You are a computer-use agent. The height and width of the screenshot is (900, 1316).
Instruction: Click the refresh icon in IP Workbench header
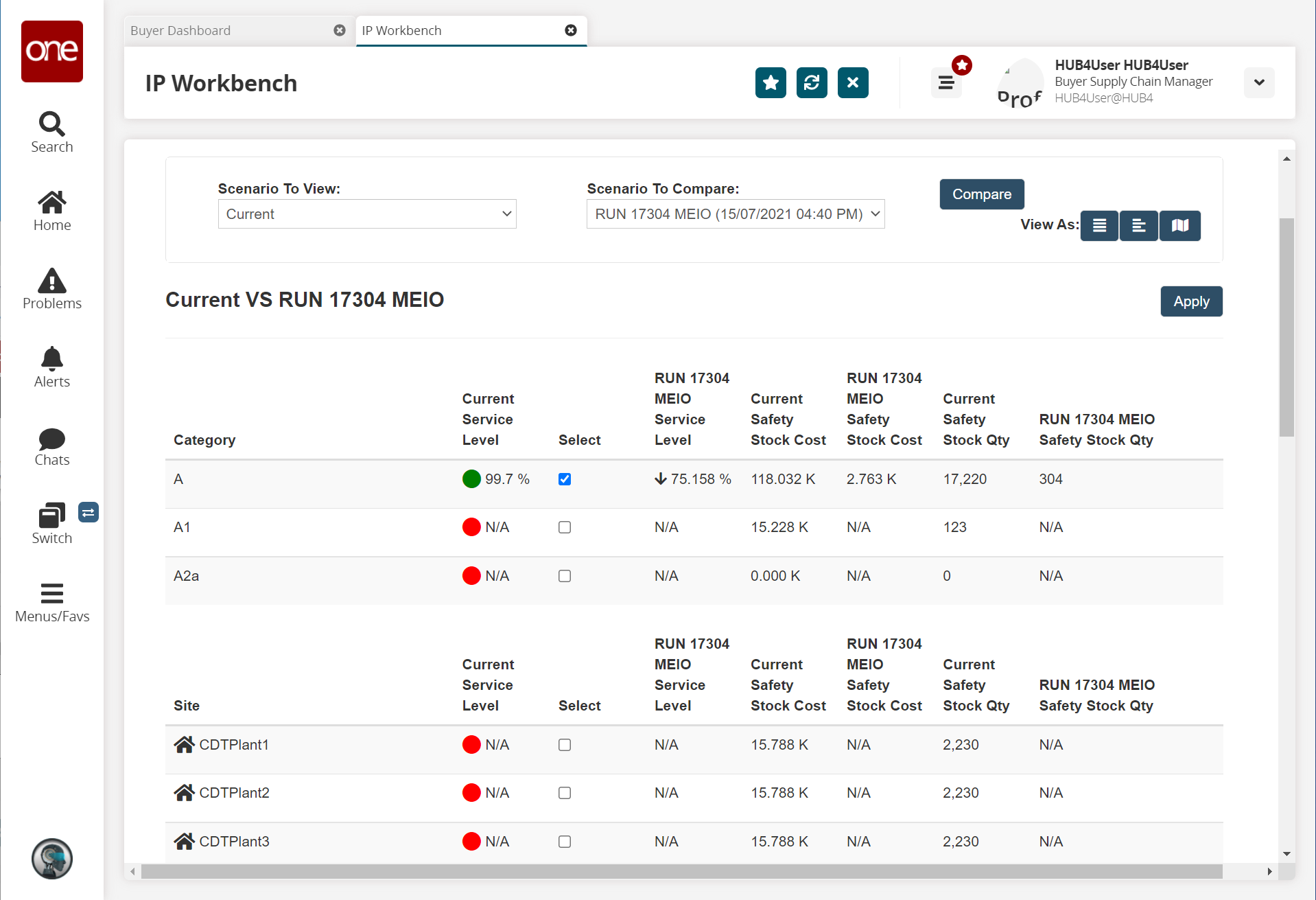click(812, 83)
